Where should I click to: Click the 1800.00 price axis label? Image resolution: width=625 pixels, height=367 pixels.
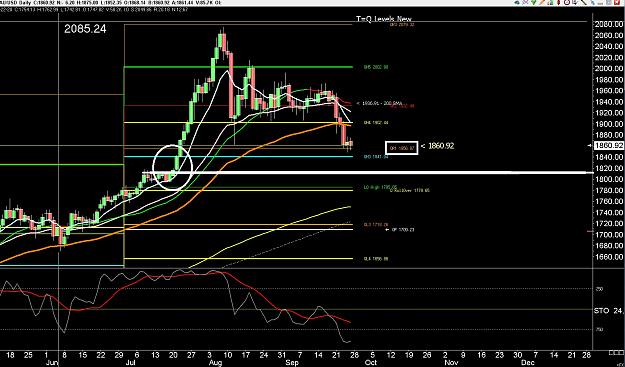[x=609, y=180]
